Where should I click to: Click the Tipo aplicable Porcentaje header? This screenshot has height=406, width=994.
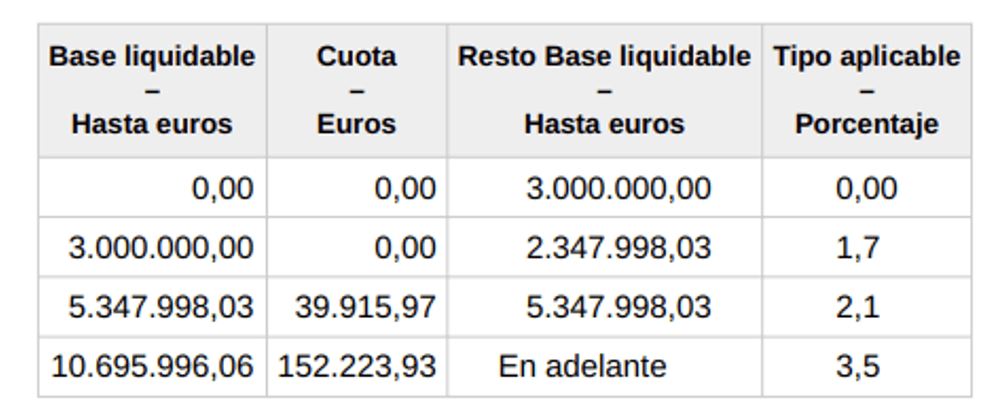[x=867, y=91]
